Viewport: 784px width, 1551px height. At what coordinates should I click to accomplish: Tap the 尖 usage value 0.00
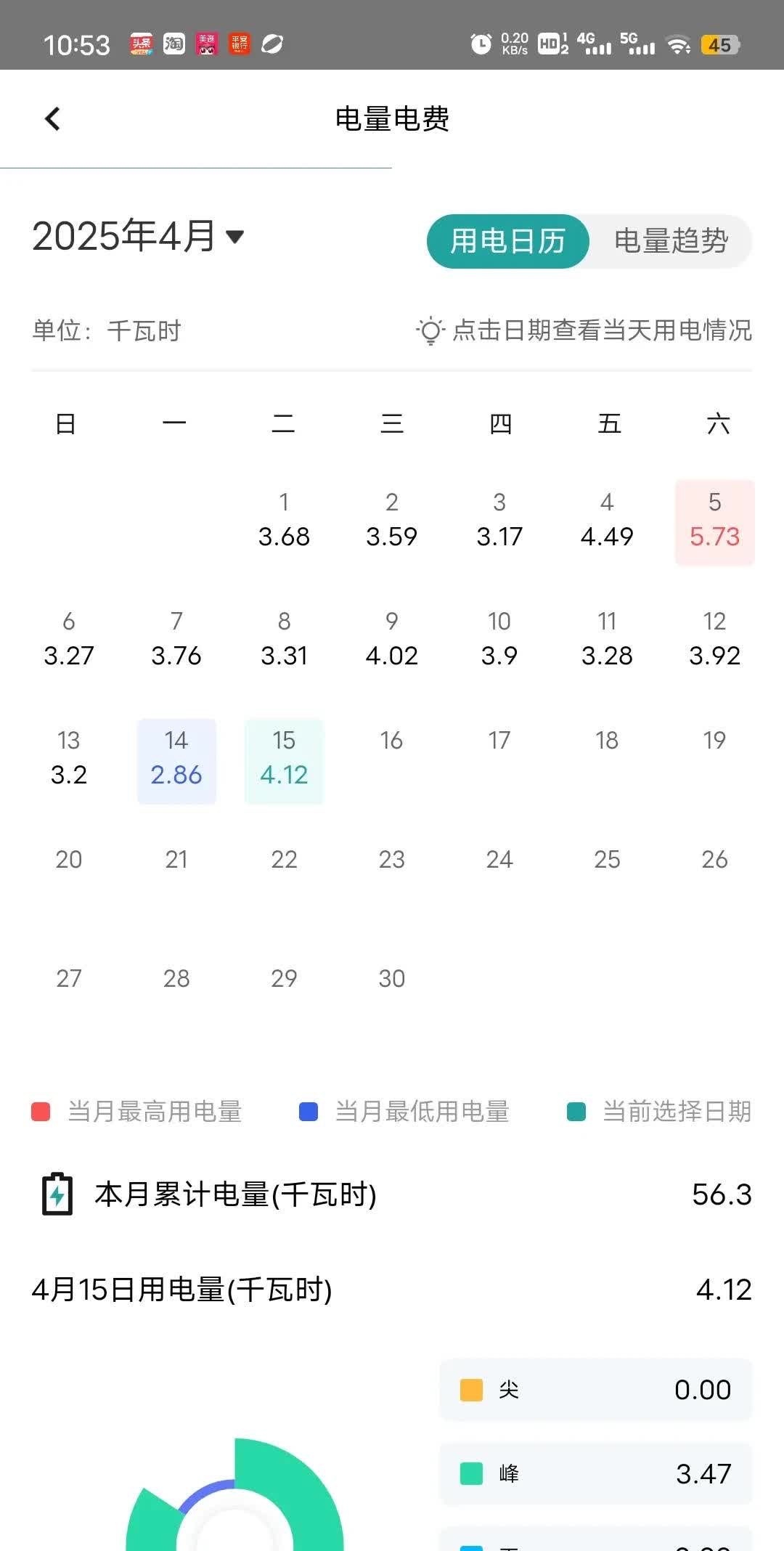tap(703, 1390)
